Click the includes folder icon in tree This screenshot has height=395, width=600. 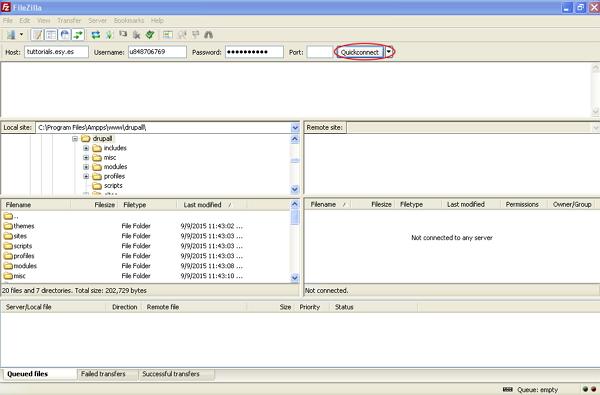pyautogui.click(x=97, y=148)
